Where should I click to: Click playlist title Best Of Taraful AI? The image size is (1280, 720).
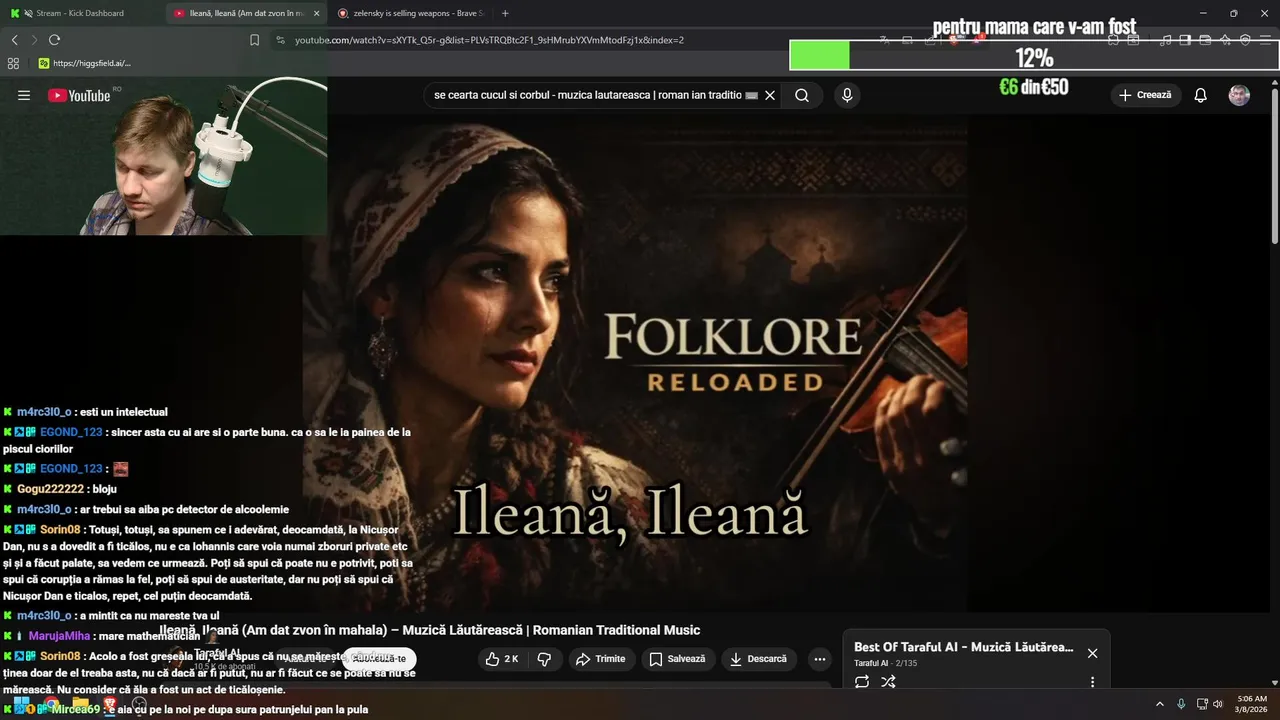[963, 647]
